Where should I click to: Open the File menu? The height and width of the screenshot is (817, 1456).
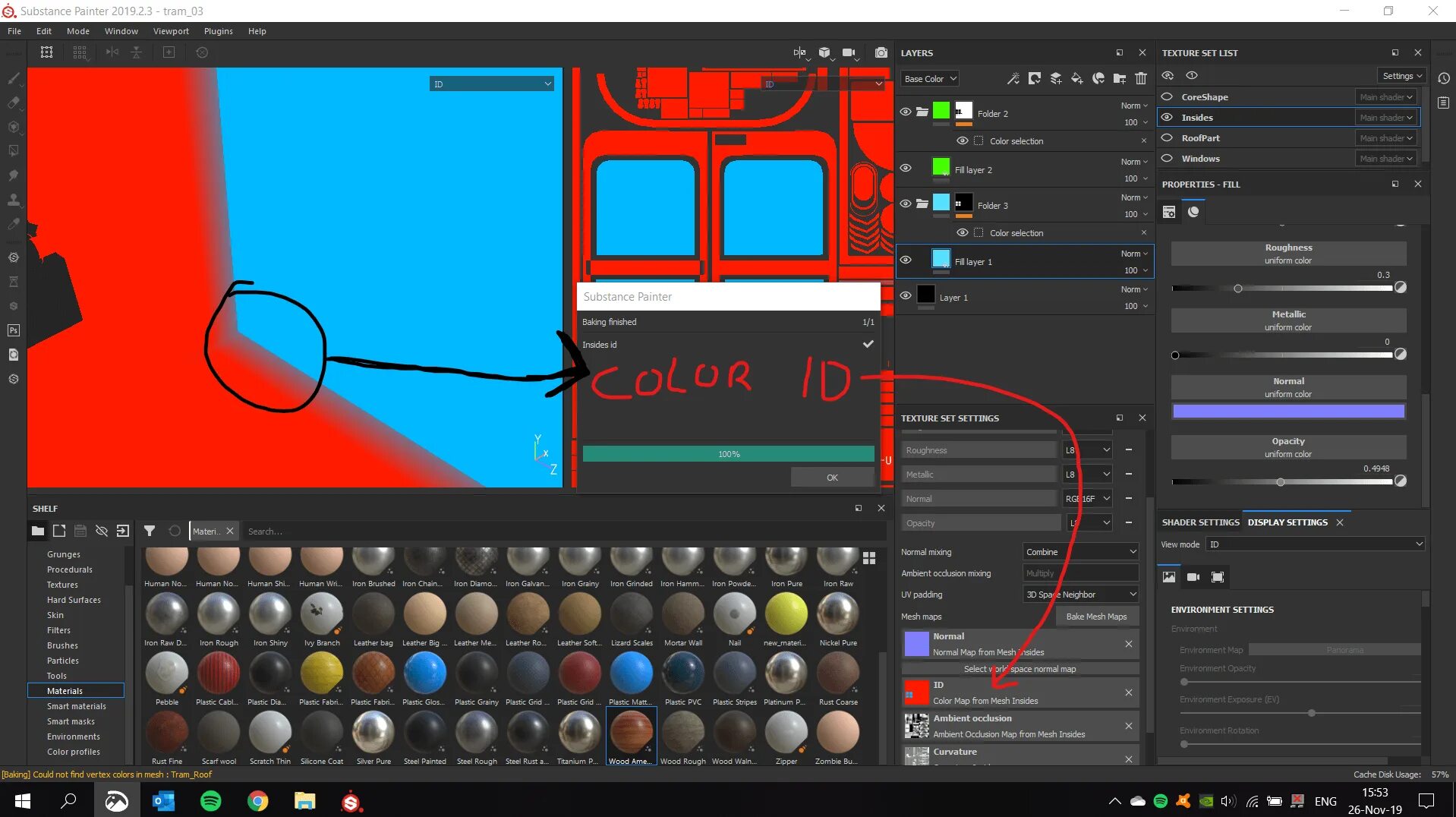point(14,31)
